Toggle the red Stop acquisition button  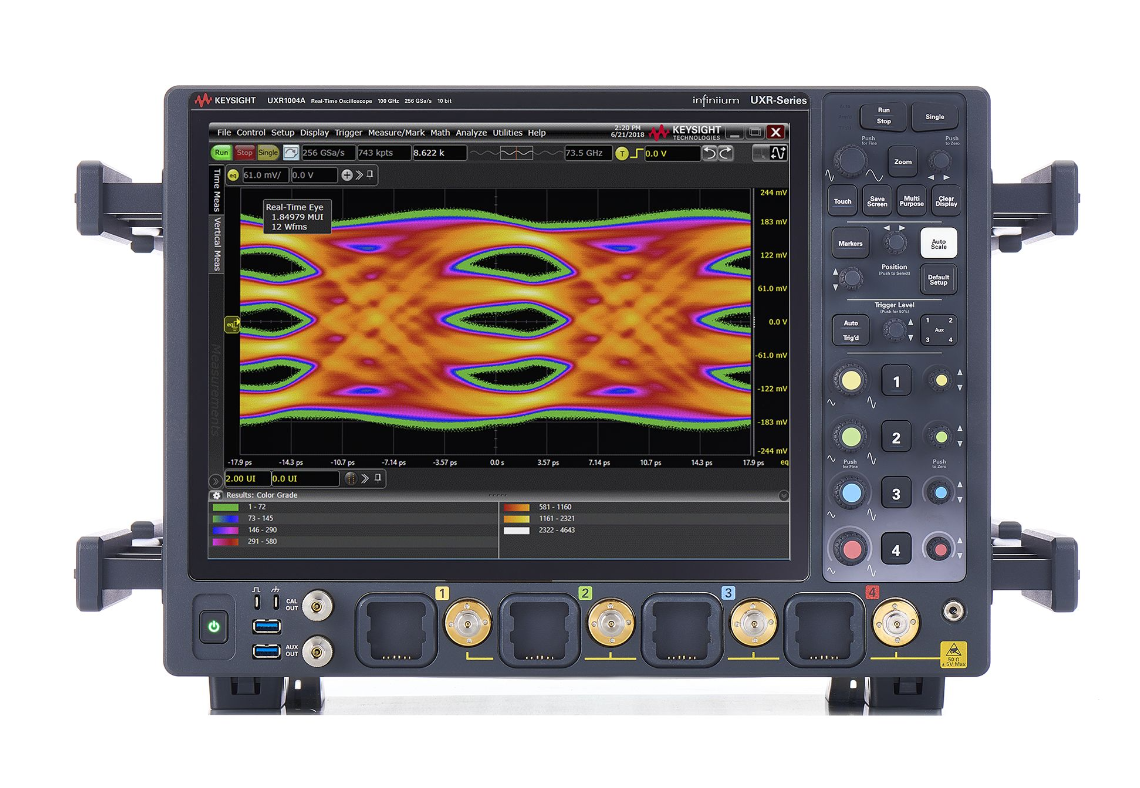point(244,153)
